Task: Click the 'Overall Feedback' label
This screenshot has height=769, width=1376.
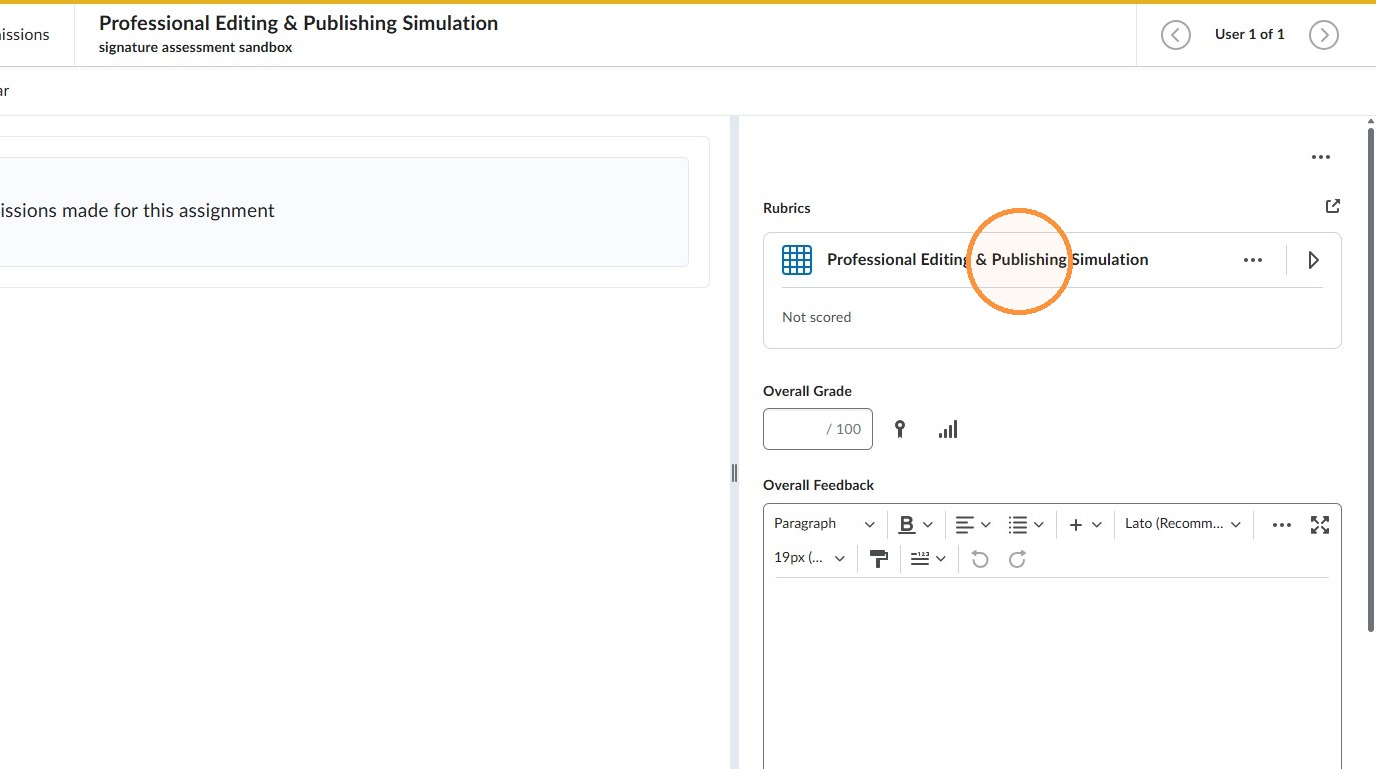Action: pos(818,485)
